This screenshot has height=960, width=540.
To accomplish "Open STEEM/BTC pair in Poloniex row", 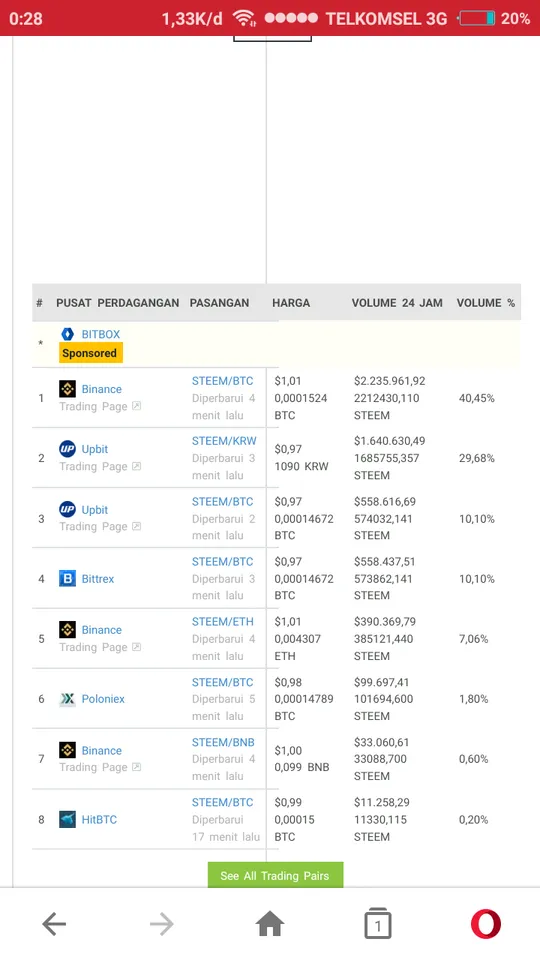I will pos(222,682).
